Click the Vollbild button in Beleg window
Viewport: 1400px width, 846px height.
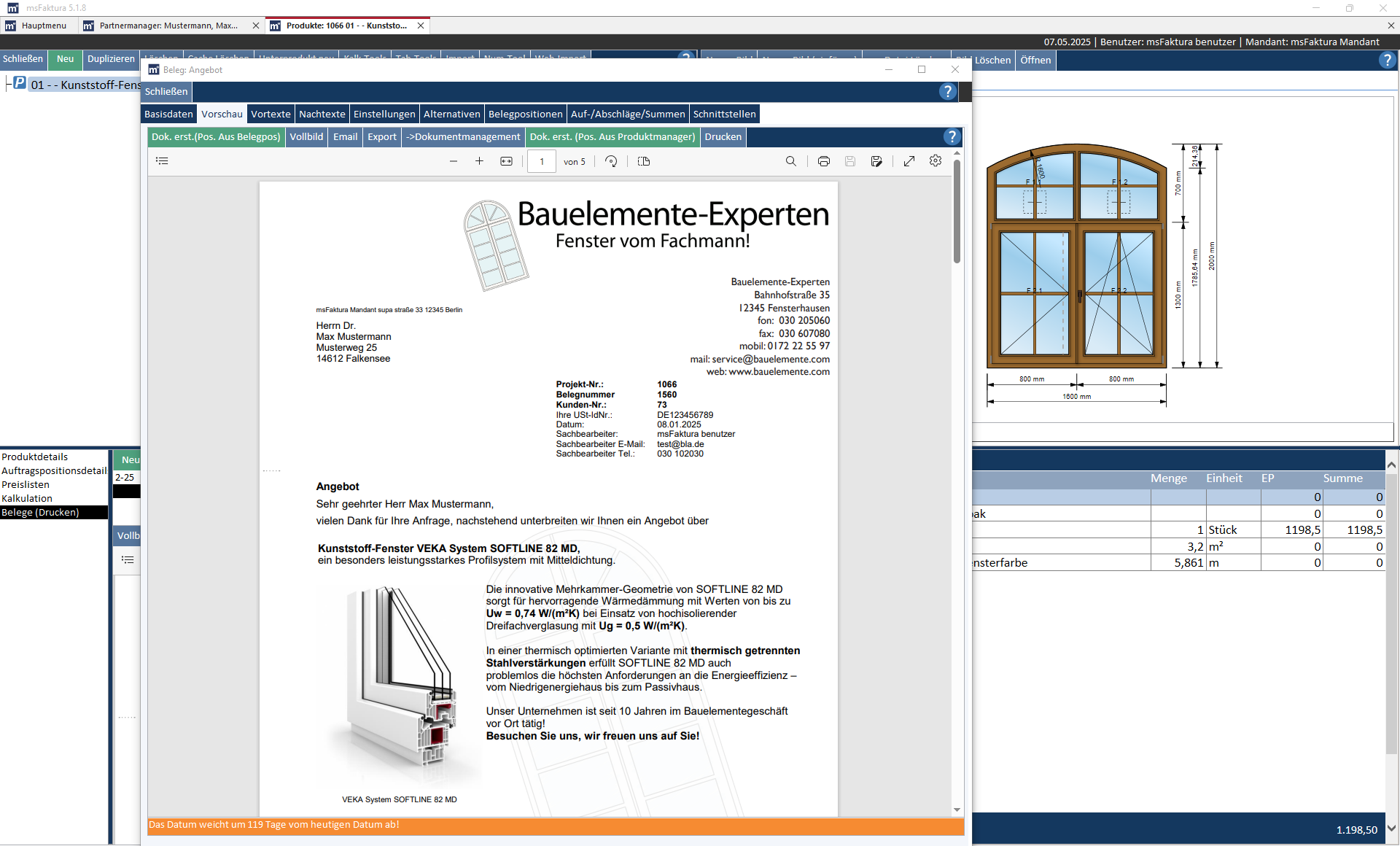coord(306,136)
